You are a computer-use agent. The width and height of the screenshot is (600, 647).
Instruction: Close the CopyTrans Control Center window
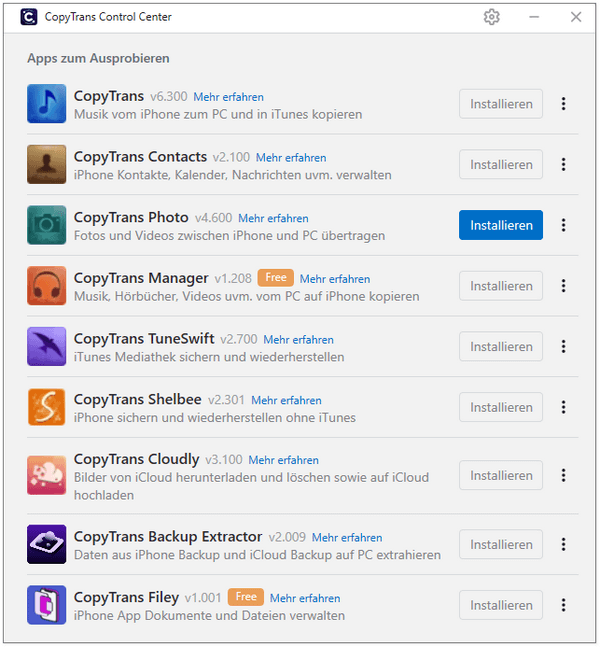pos(576,17)
